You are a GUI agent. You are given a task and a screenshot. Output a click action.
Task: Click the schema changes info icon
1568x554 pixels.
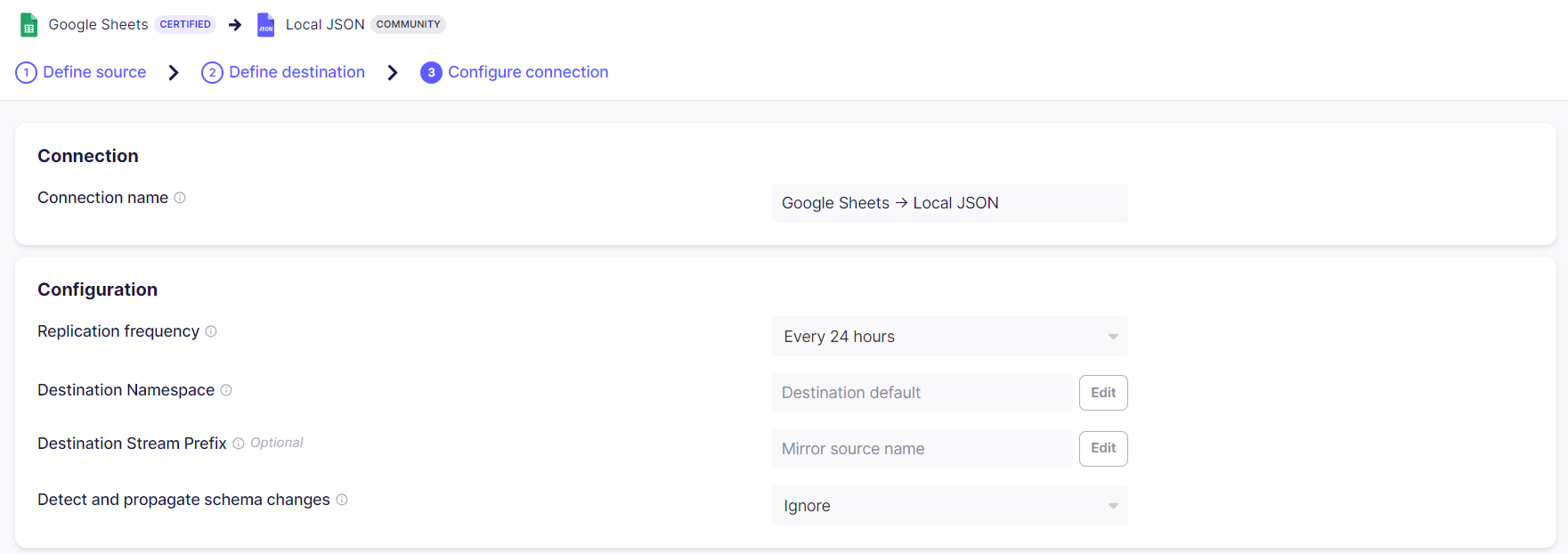pyautogui.click(x=342, y=500)
